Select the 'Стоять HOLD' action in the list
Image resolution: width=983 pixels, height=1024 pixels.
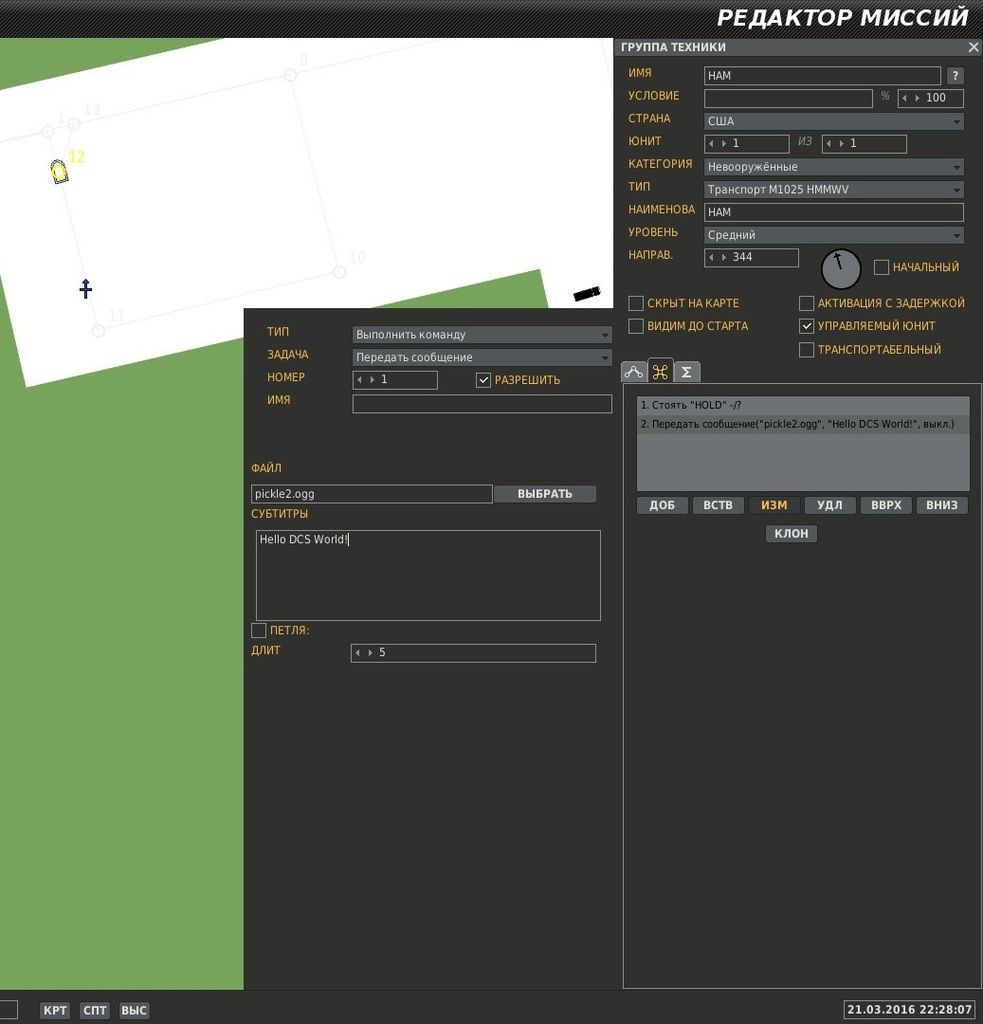[802, 406]
